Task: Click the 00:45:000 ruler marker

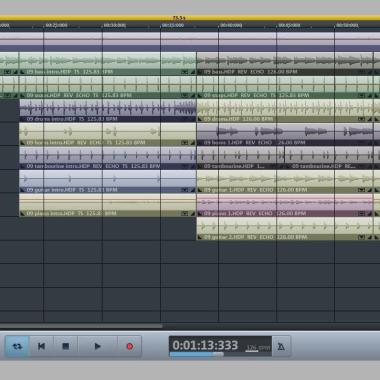Action: 289,25
